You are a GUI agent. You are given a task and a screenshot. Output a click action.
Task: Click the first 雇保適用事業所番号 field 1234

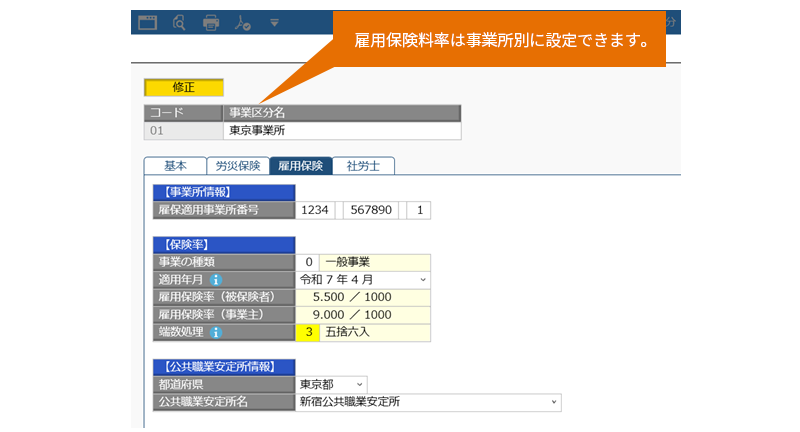(317, 210)
